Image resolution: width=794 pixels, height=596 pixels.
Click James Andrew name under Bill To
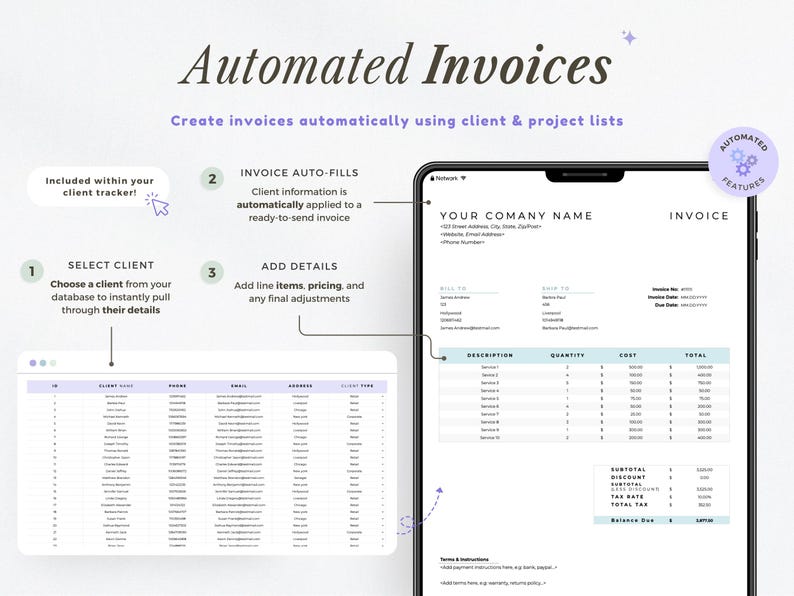455,297
